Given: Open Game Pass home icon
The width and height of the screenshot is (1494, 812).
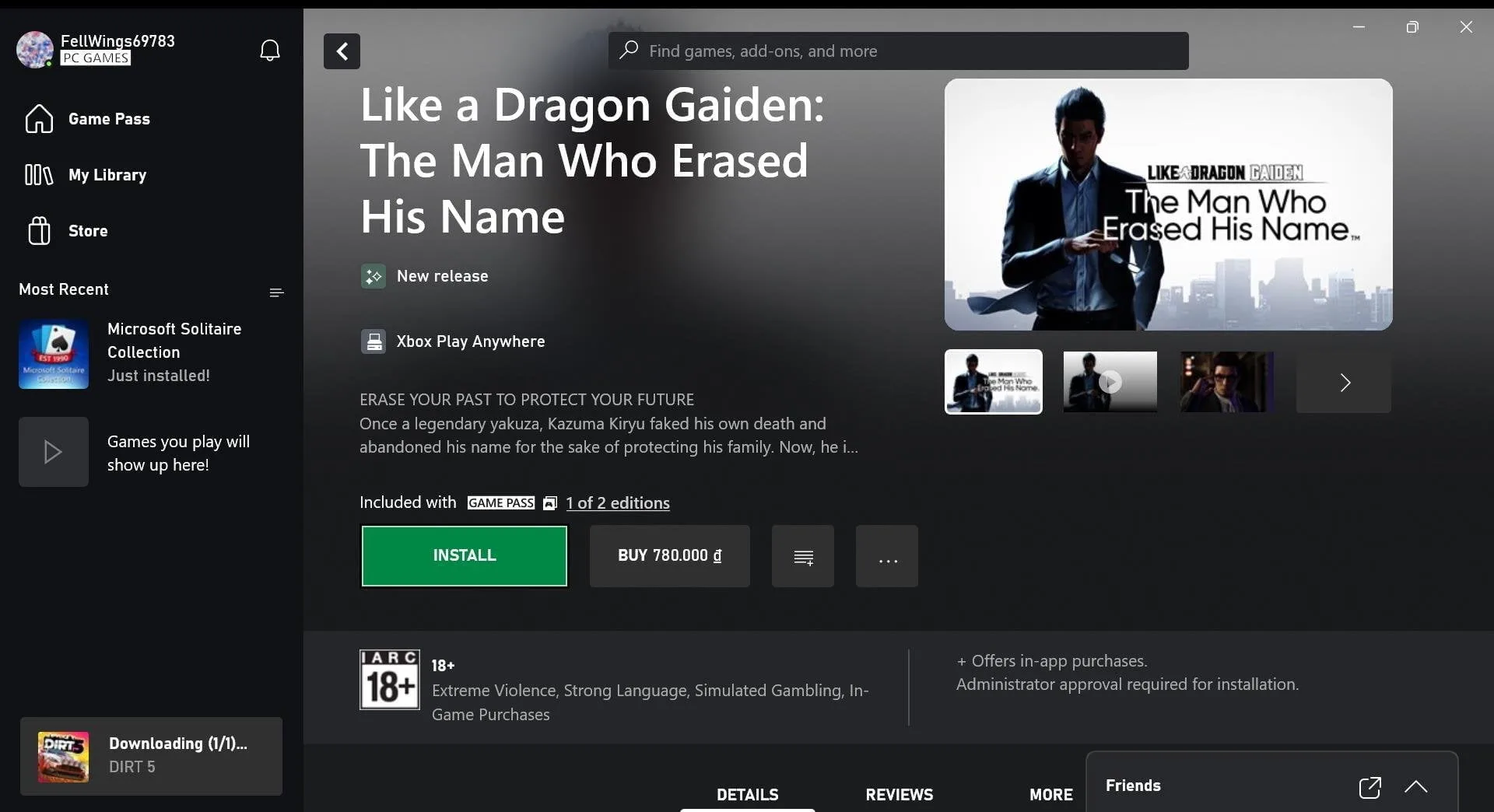Looking at the screenshot, I should coord(39,119).
